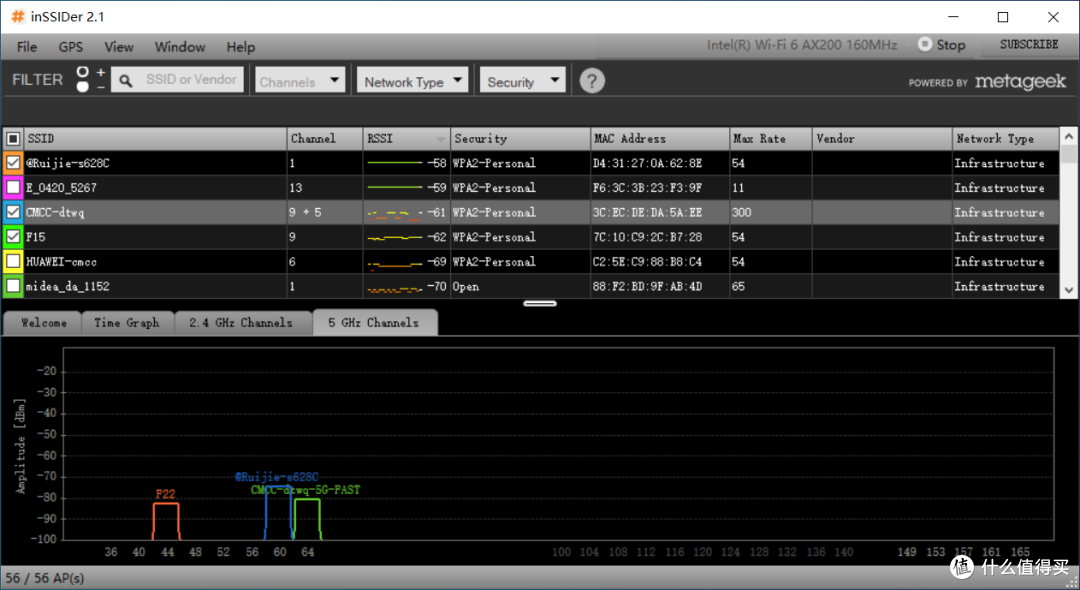This screenshot has width=1080, height=590.
Task: Check the midea_da_1152 network checkbox
Action: coord(13,286)
